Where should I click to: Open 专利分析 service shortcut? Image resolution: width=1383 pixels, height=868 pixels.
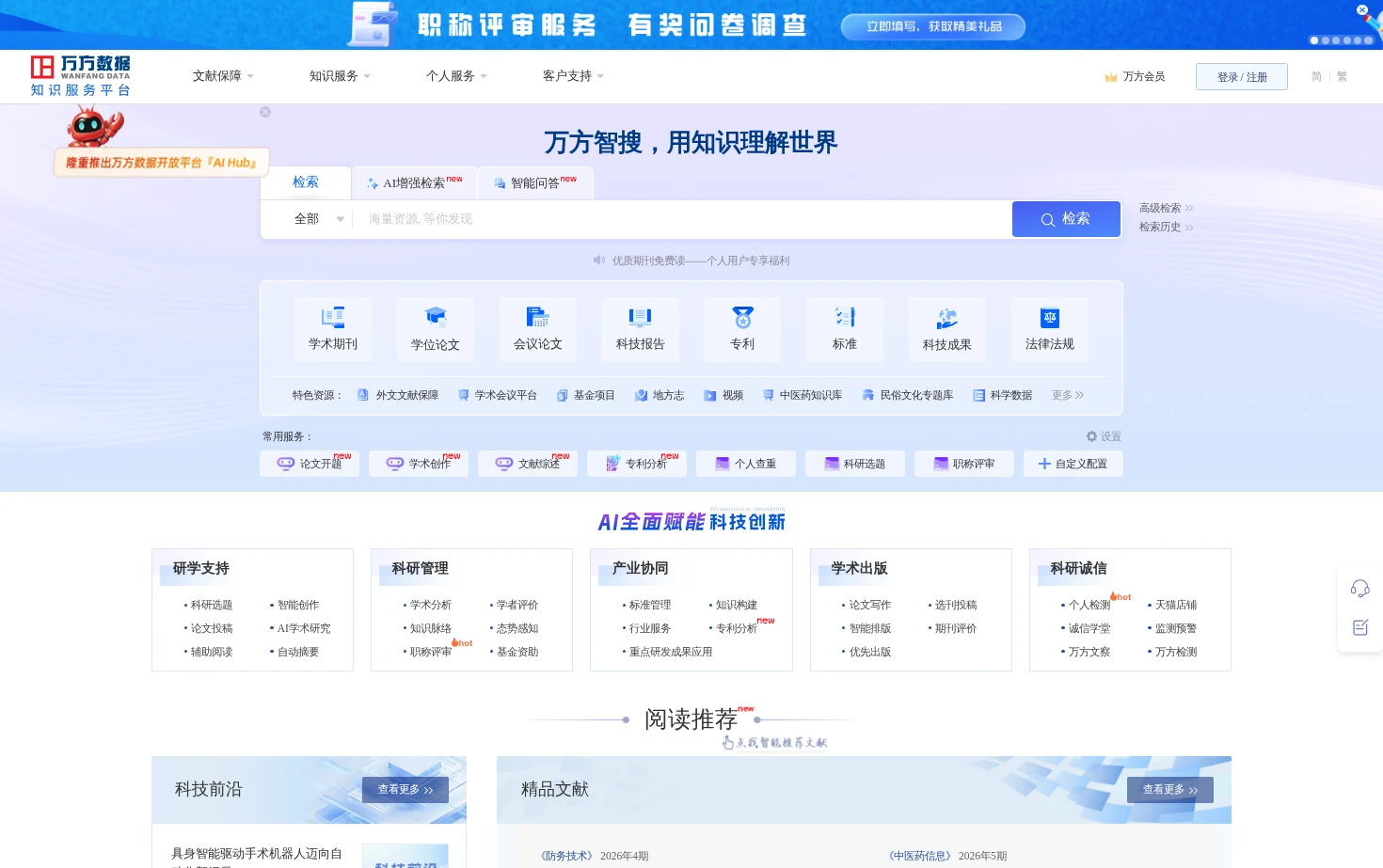pyautogui.click(x=637, y=464)
